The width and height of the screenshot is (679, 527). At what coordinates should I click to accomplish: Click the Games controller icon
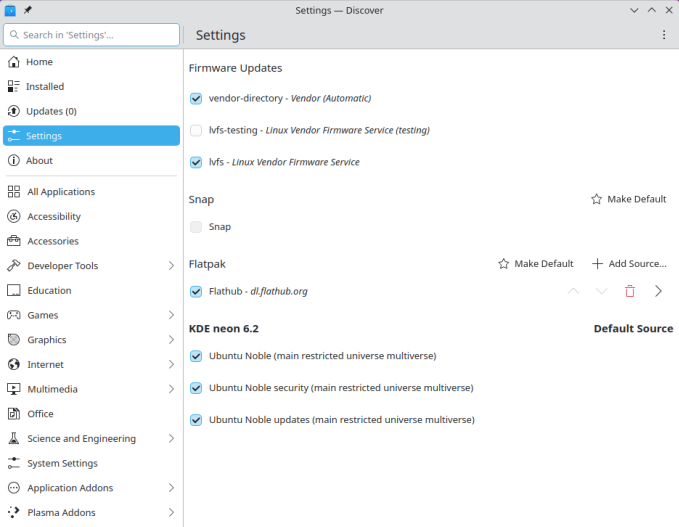click(14, 315)
